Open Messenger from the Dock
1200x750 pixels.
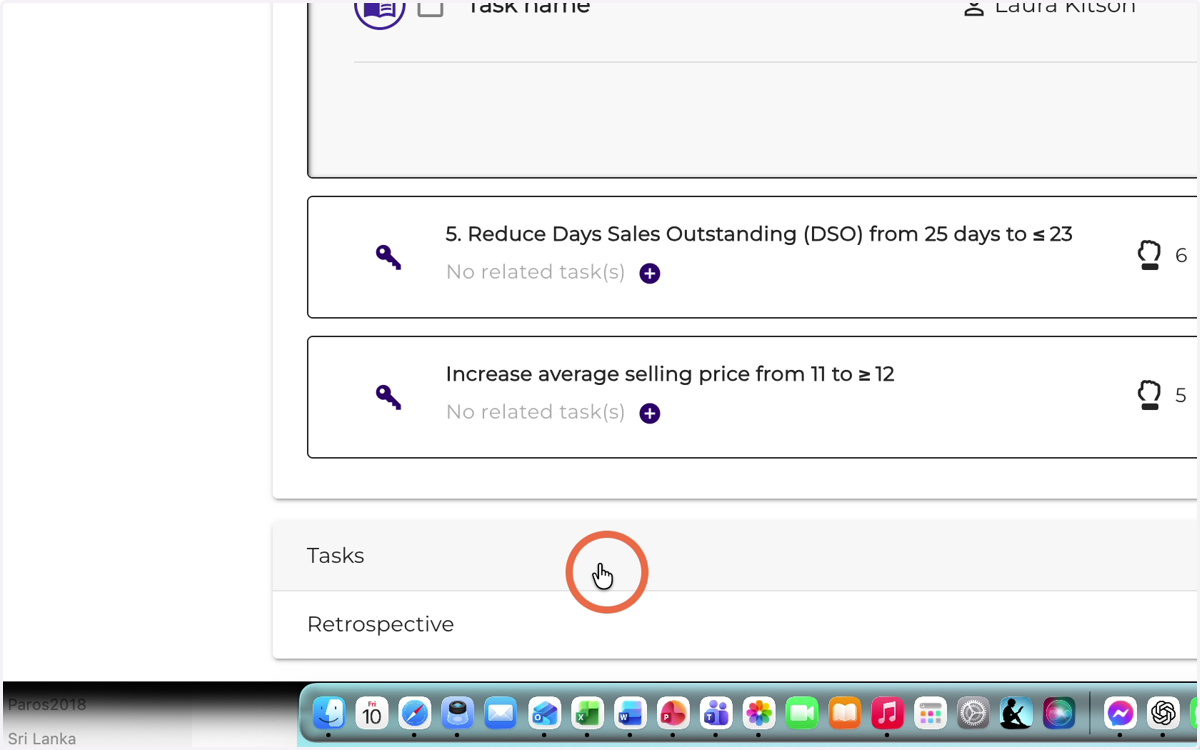[1121, 713]
